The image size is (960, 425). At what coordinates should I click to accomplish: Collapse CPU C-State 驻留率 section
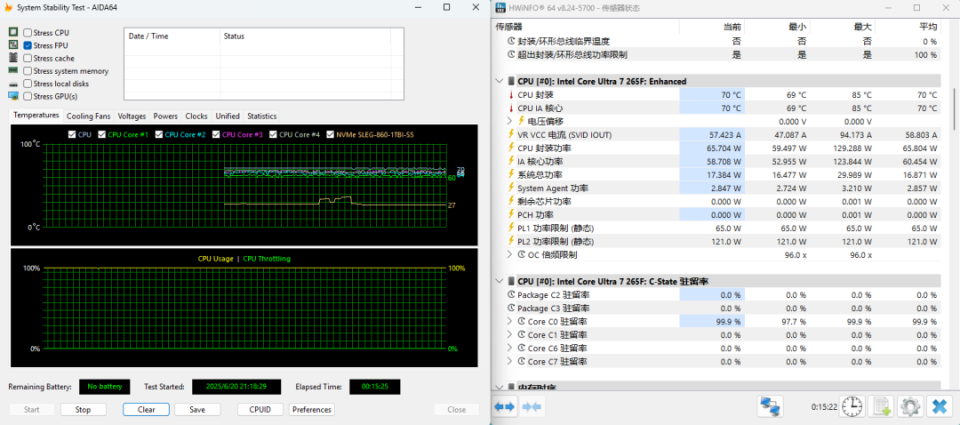click(500, 281)
